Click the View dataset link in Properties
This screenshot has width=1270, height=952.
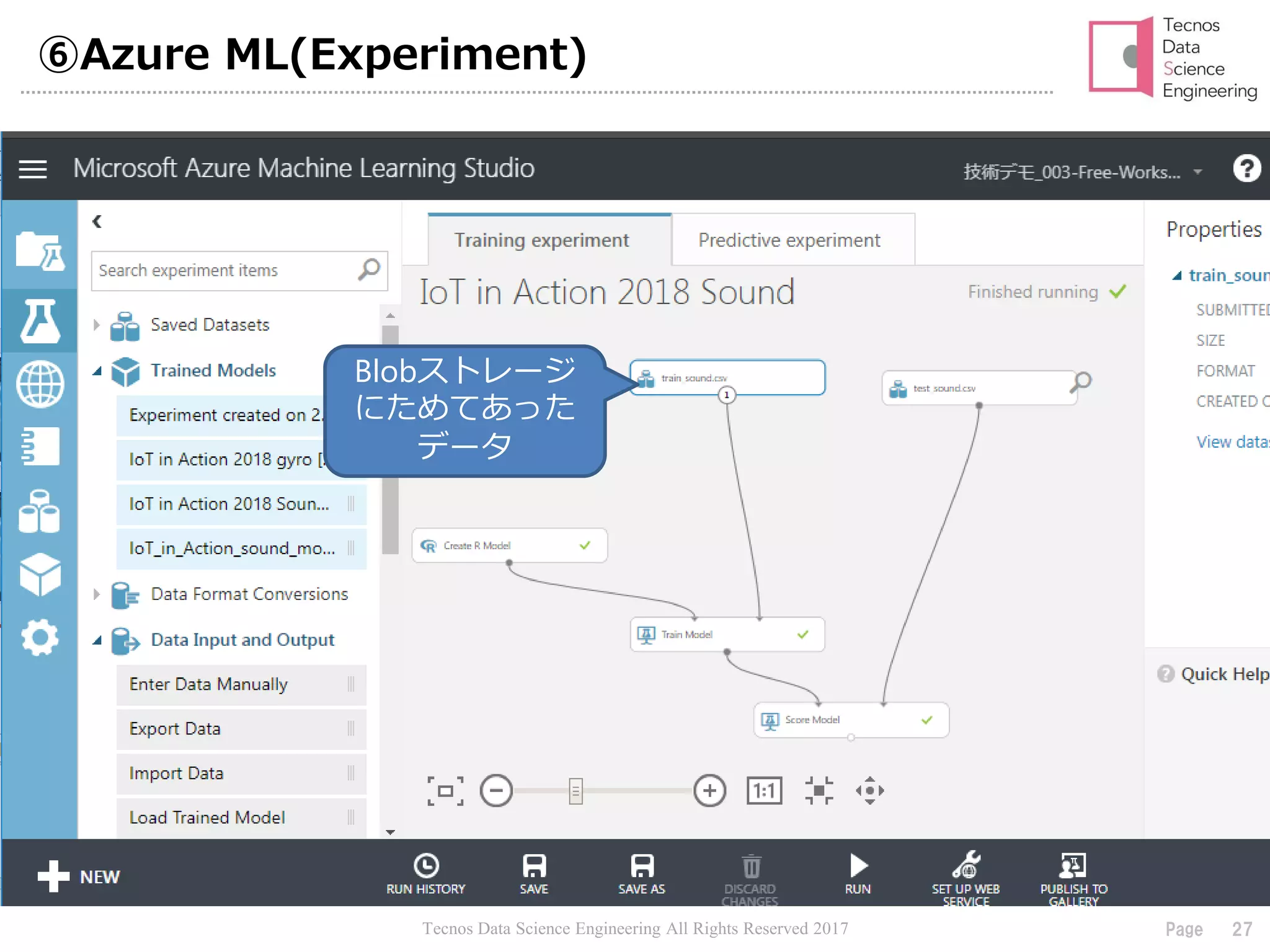pyautogui.click(x=1233, y=442)
